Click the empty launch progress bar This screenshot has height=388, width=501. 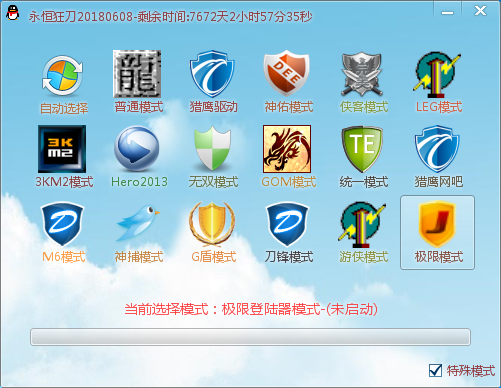(x=250, y=337)
